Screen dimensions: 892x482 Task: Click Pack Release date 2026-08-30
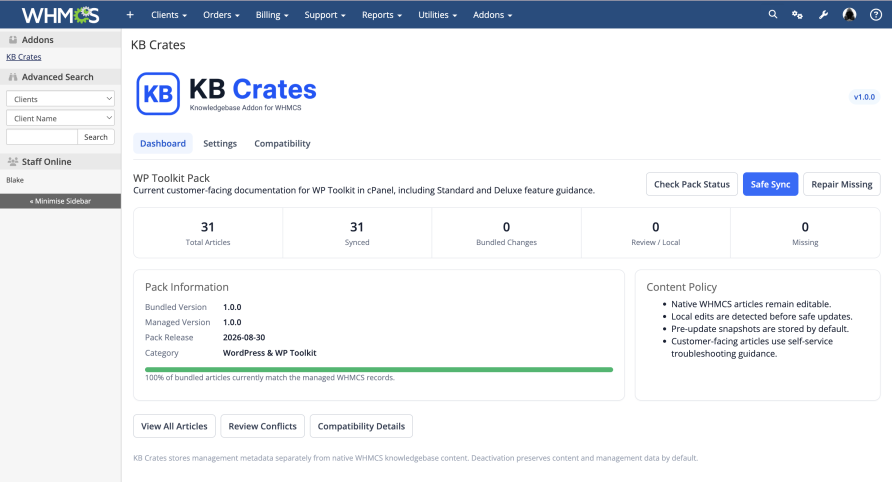pos(244,337)
